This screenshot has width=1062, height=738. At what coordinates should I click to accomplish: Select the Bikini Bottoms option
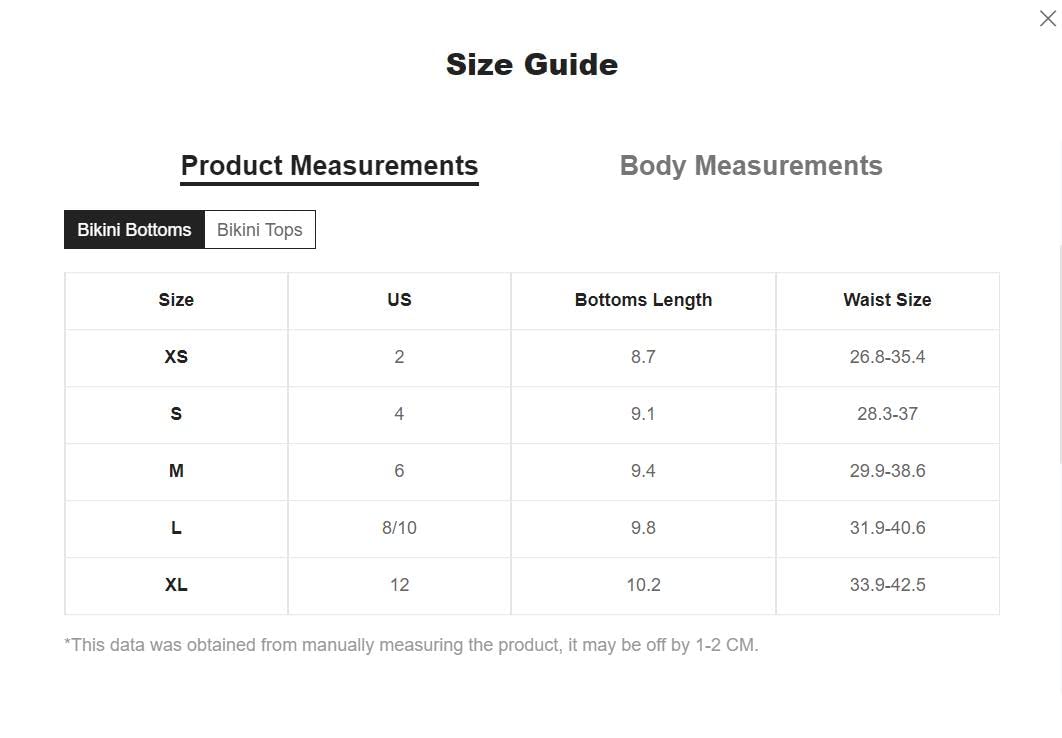134,230
